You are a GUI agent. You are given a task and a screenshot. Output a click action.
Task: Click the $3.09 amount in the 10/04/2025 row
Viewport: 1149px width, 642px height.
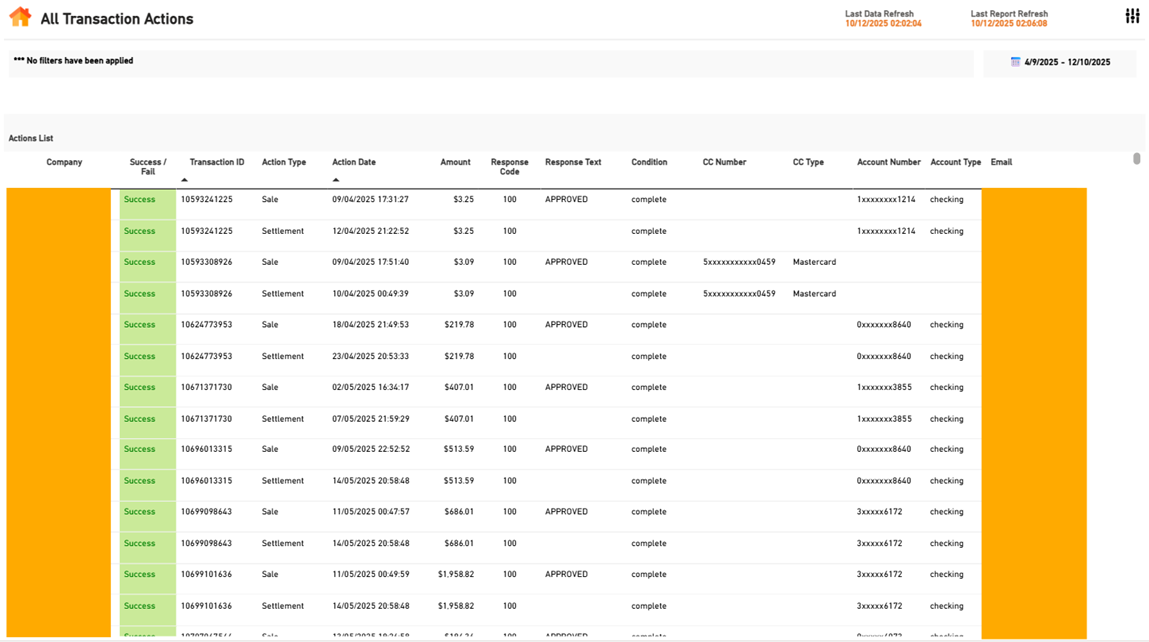463,293
